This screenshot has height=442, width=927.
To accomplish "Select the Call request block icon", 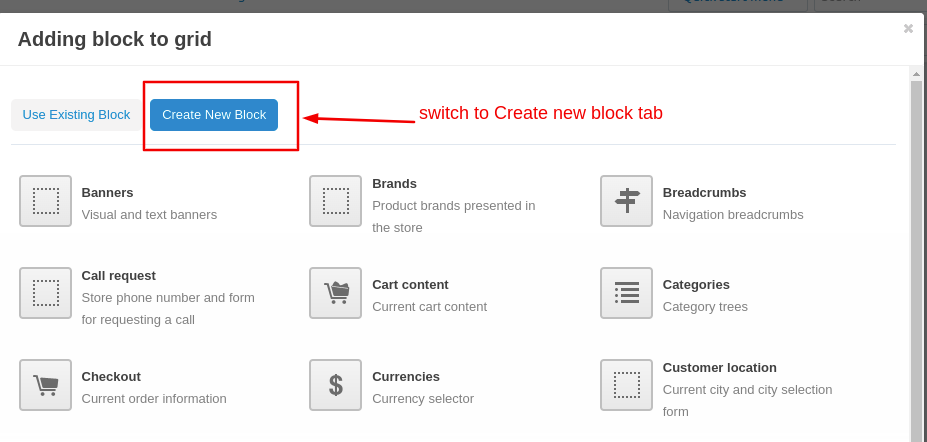I will [45, 293].
